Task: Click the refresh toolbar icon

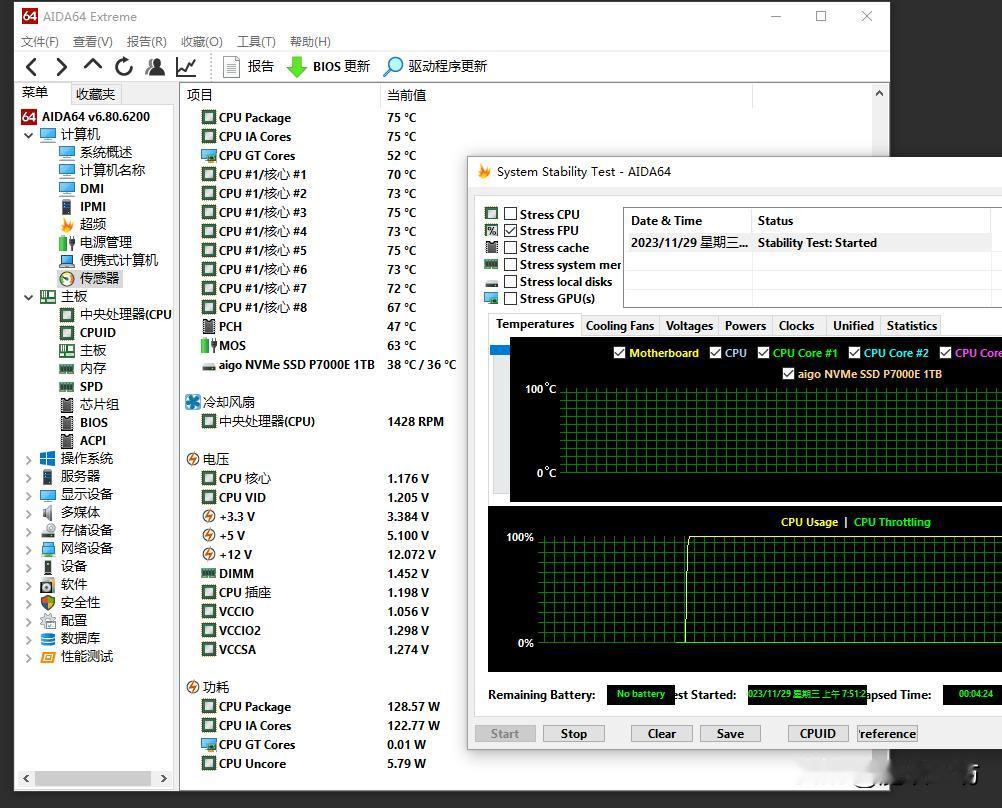Action: 124,66
